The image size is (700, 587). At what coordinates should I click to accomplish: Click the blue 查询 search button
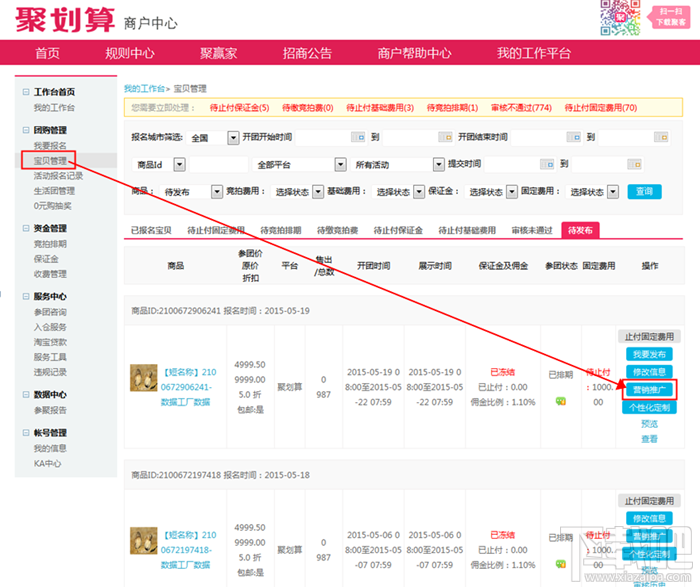[644, 192]
